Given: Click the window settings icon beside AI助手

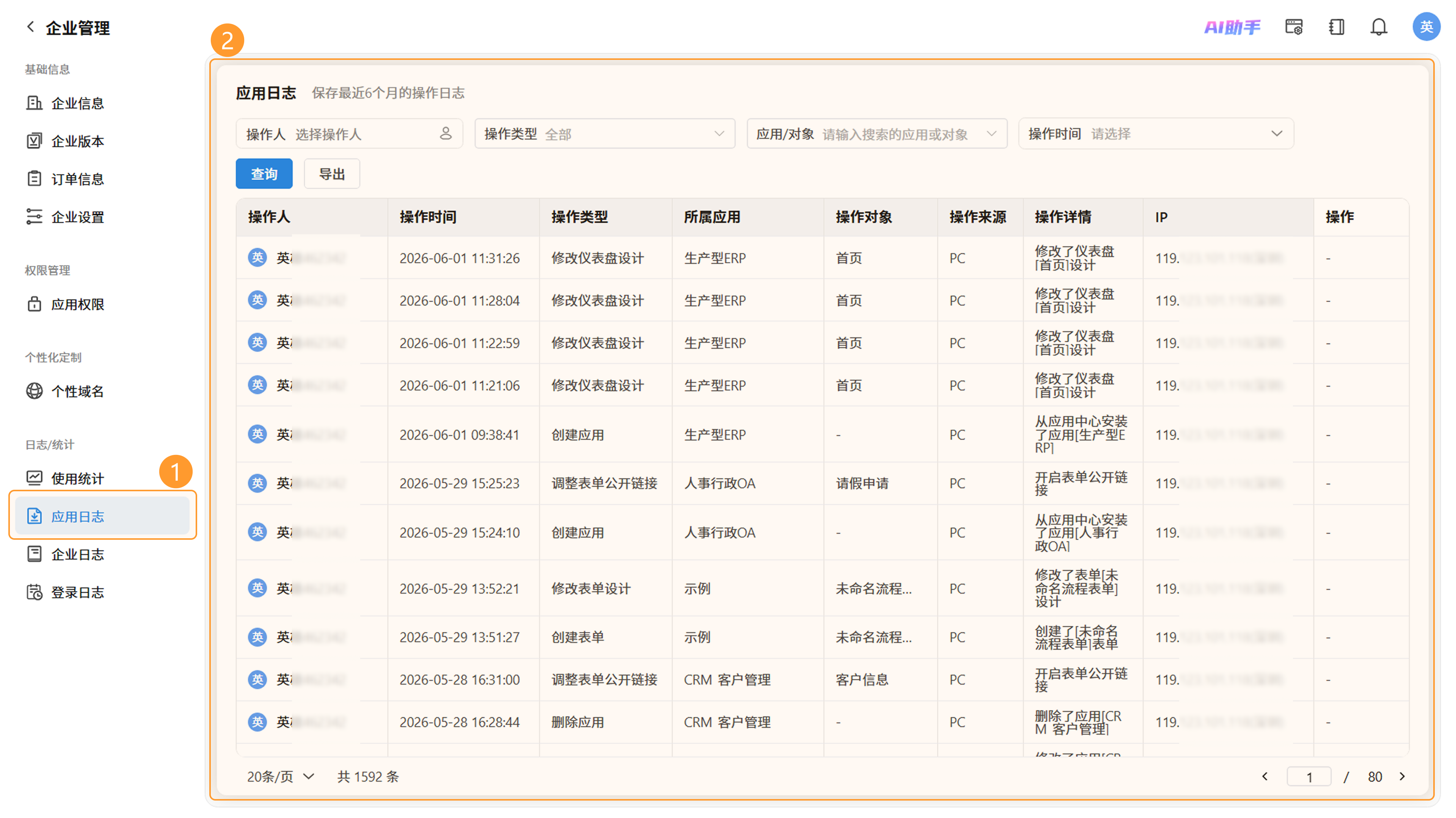Looking at the screenshot, I should click(x=1294, y=27).
